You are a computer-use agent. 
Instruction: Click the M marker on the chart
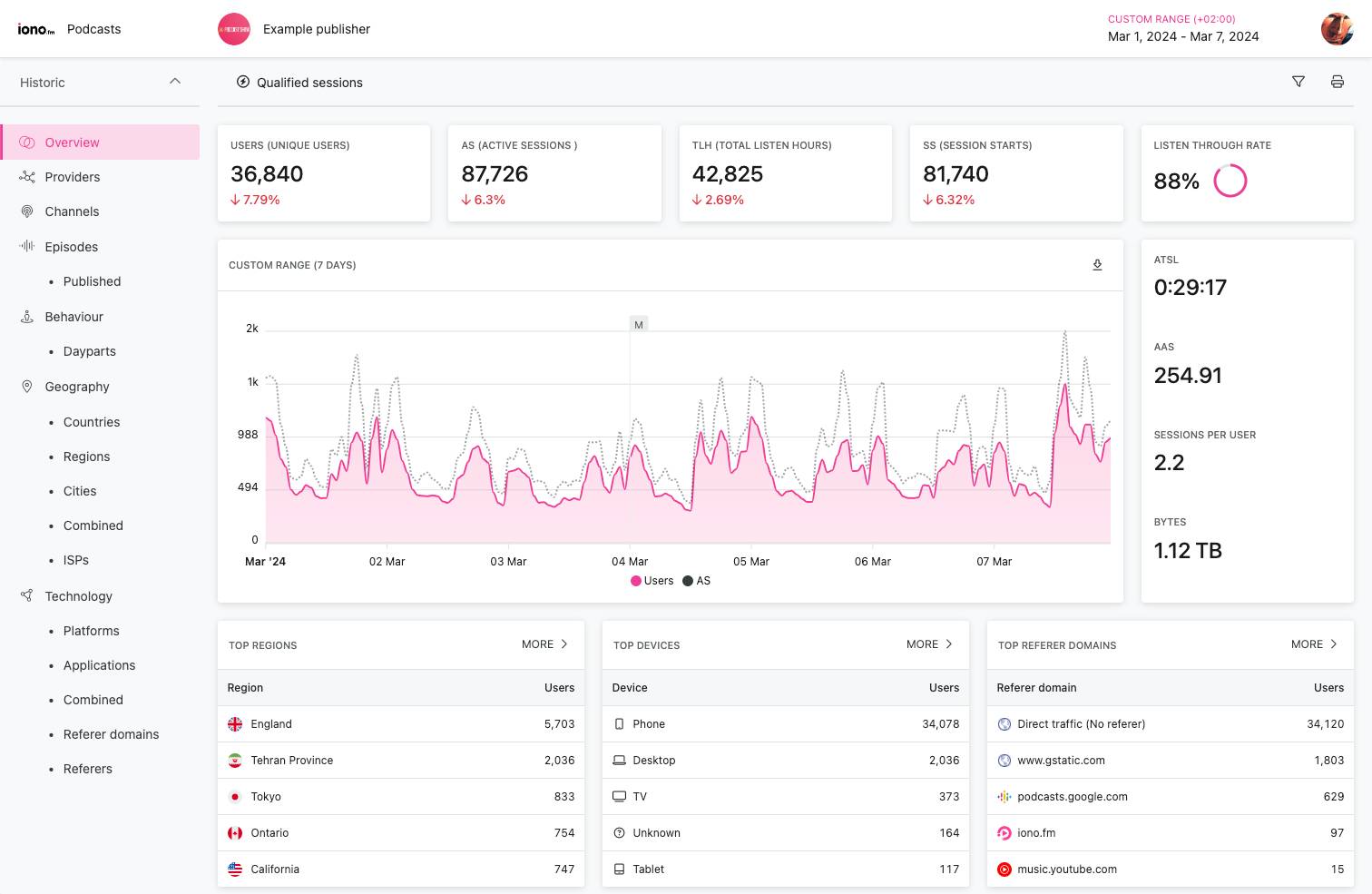coord(639,325)
